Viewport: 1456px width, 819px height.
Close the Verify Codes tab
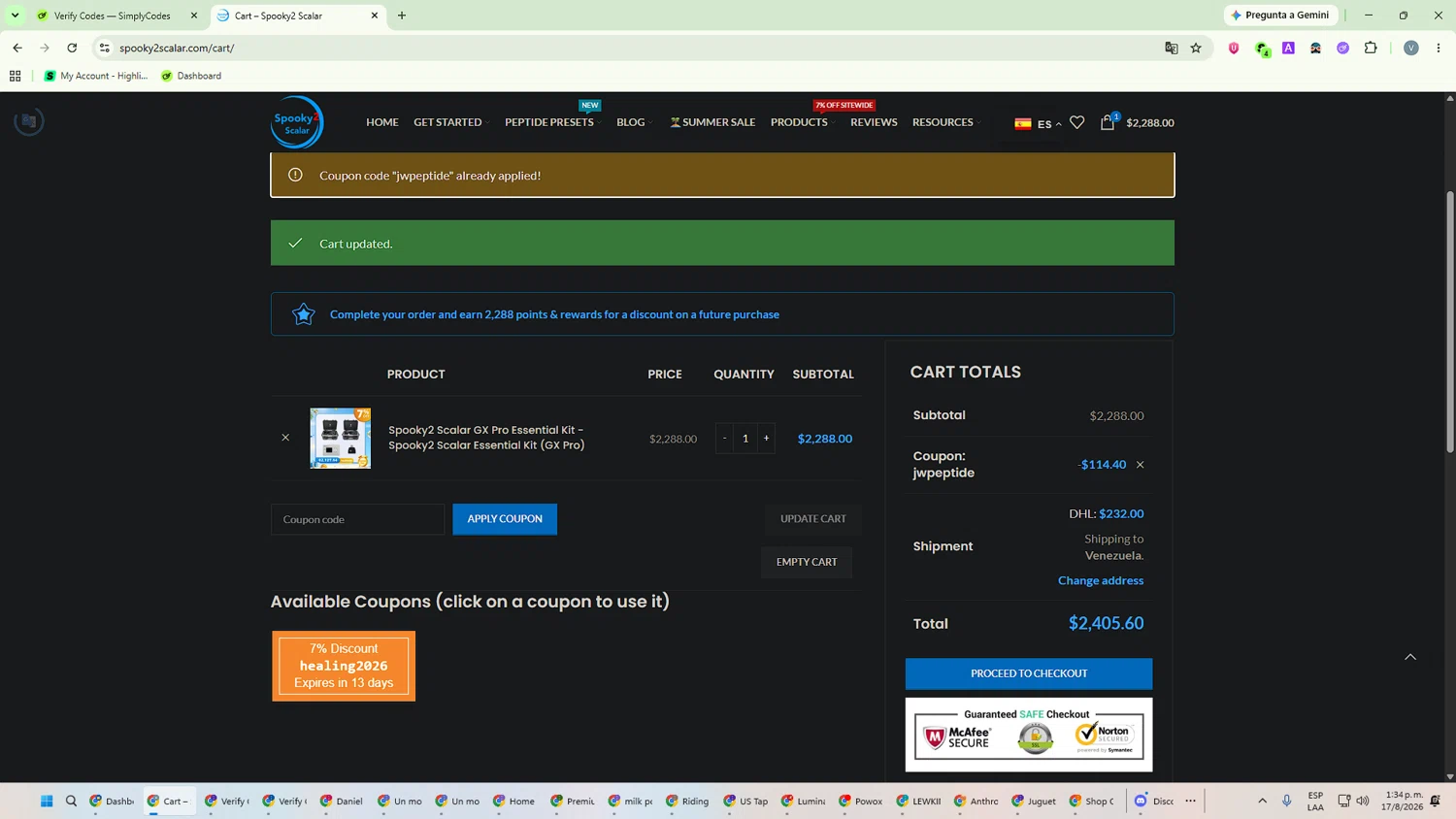coord(194,16)
